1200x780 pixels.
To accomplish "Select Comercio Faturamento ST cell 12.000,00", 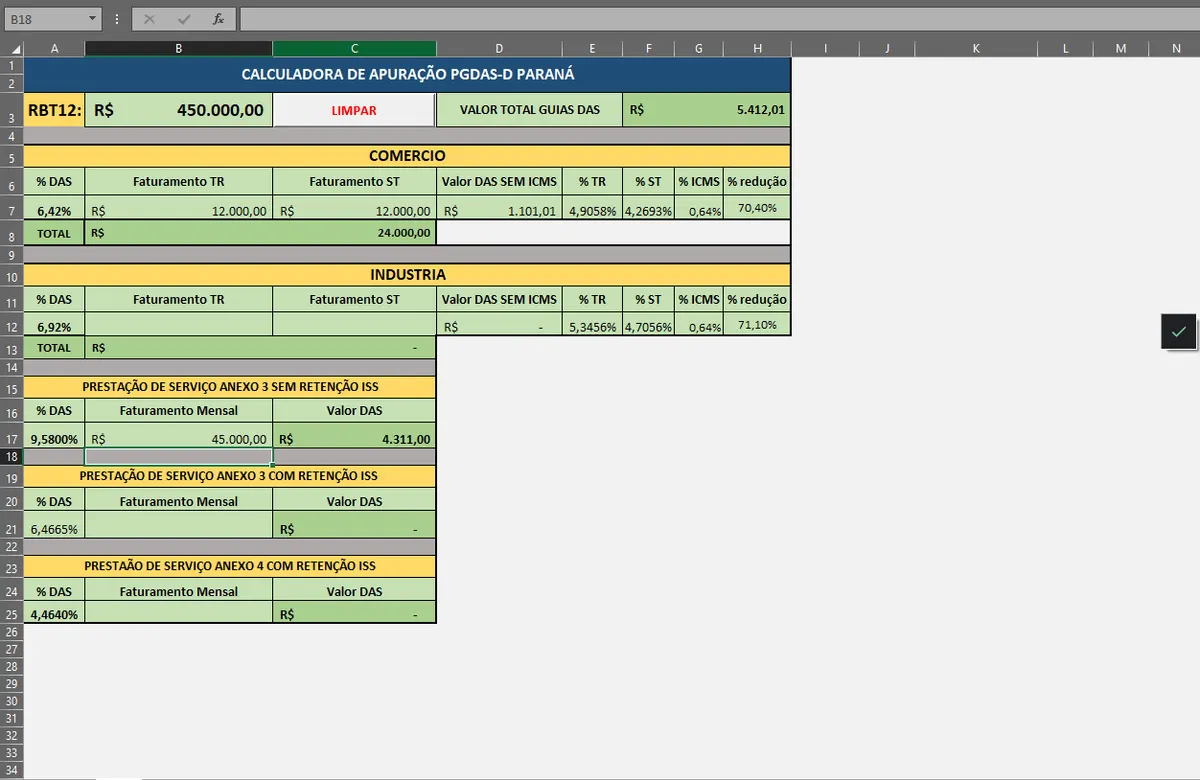I will (x=354, y=209).
